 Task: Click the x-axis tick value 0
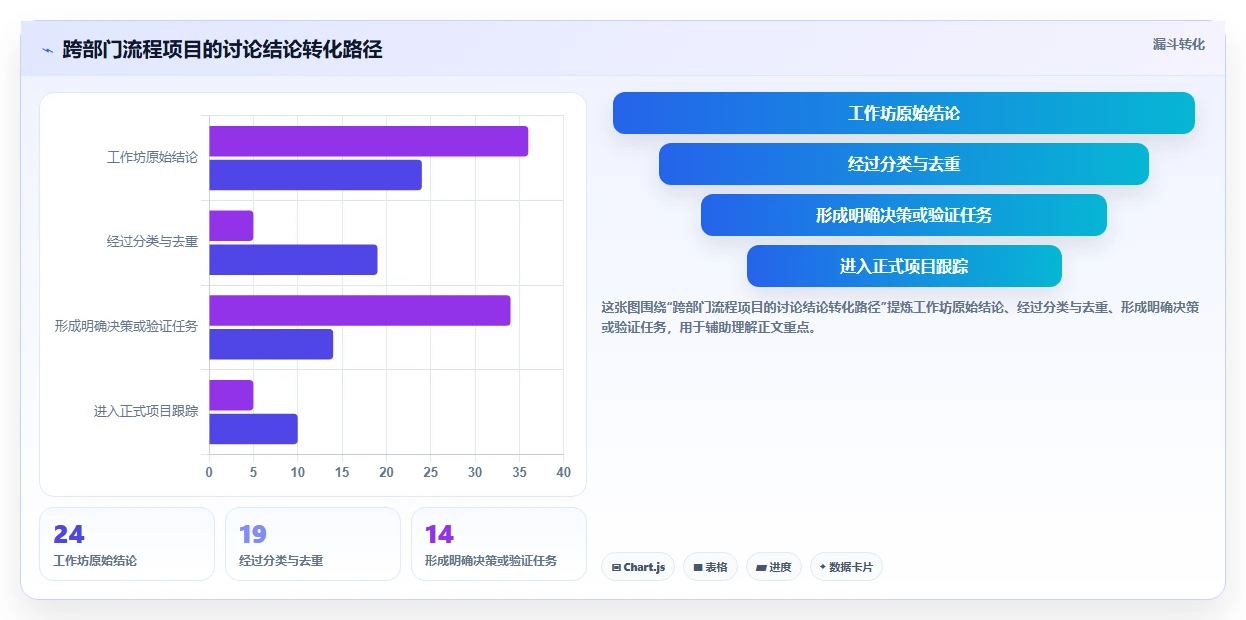click(x=209, y=472)
